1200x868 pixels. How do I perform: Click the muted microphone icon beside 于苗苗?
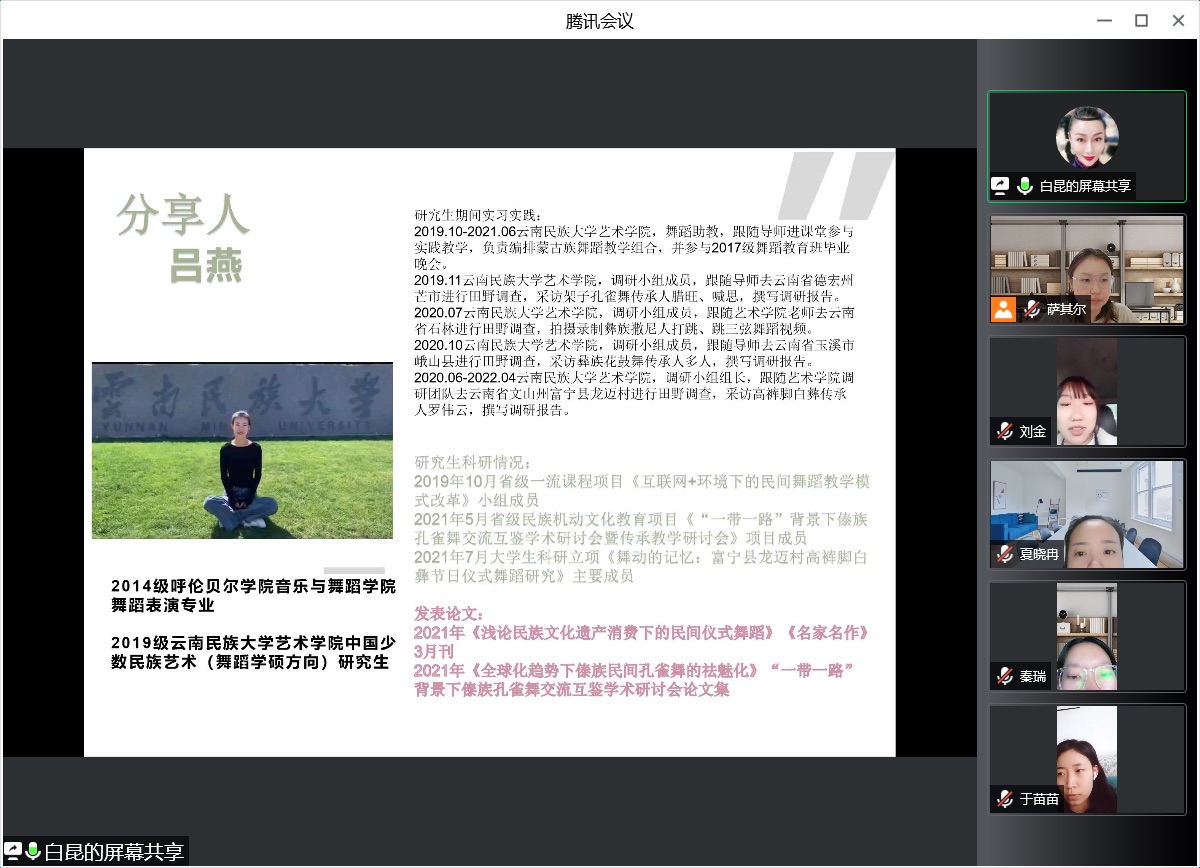click(x=1004, y=799)
